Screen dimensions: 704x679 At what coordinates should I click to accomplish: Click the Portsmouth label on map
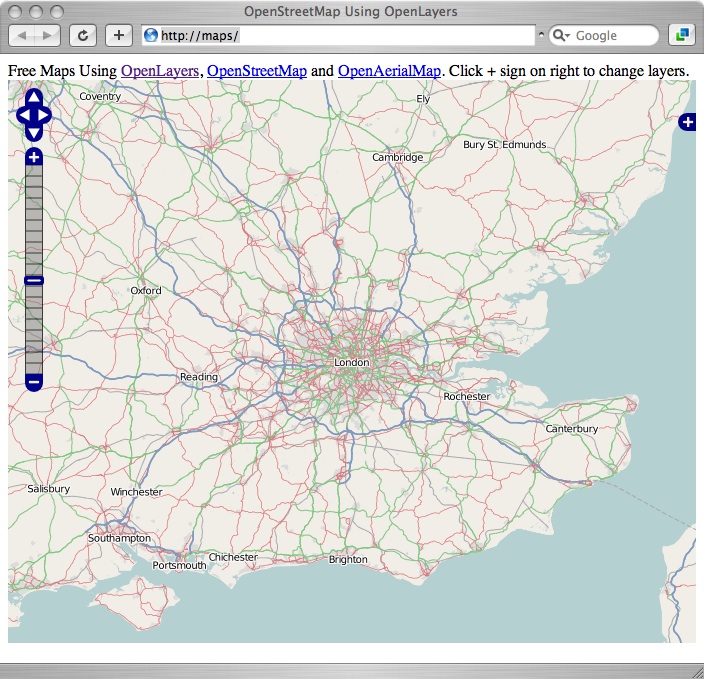click(x=179, y=565)
